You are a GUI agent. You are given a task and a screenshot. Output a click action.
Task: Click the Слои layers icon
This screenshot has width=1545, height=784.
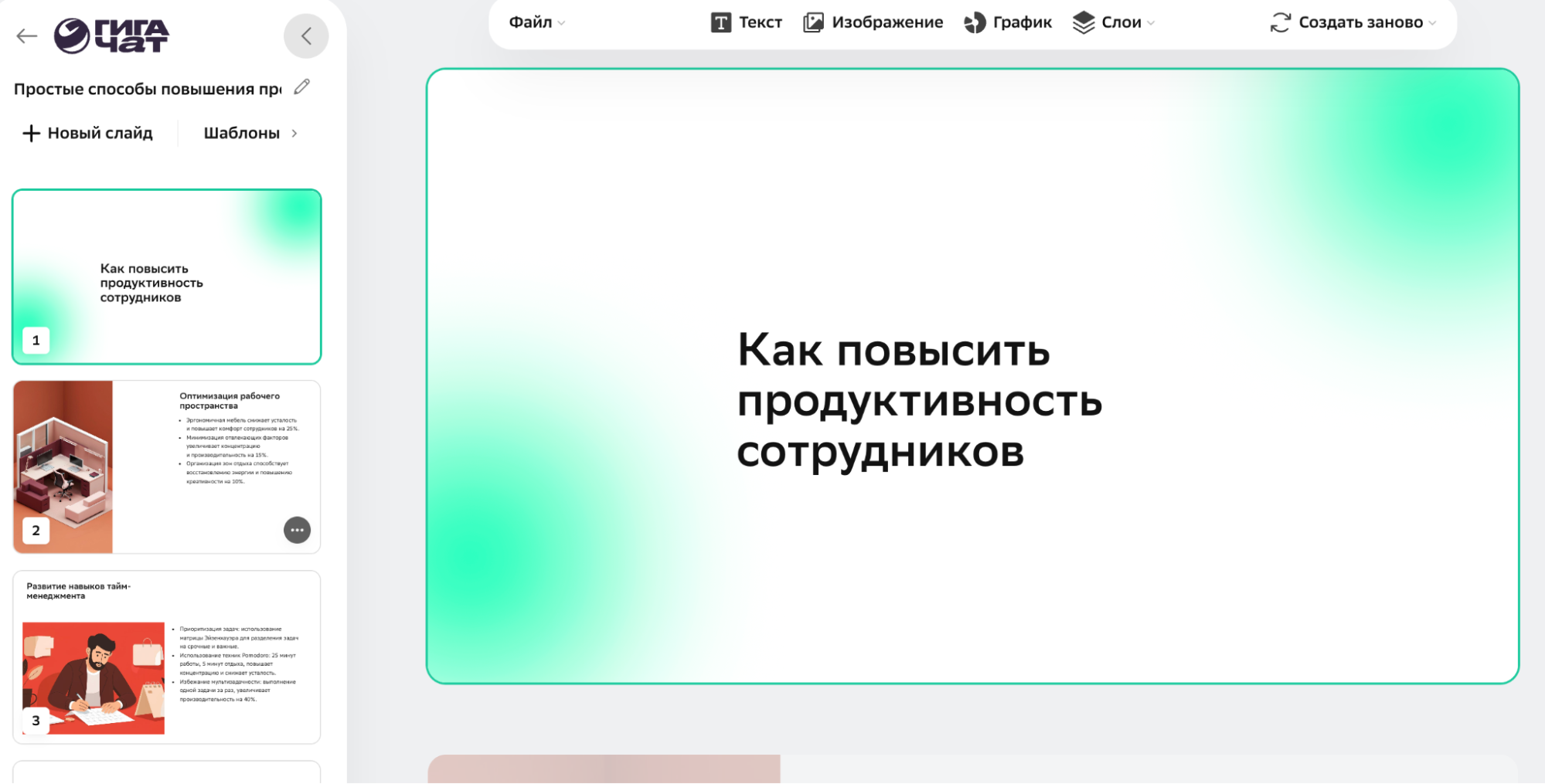tap(1084, 22)
